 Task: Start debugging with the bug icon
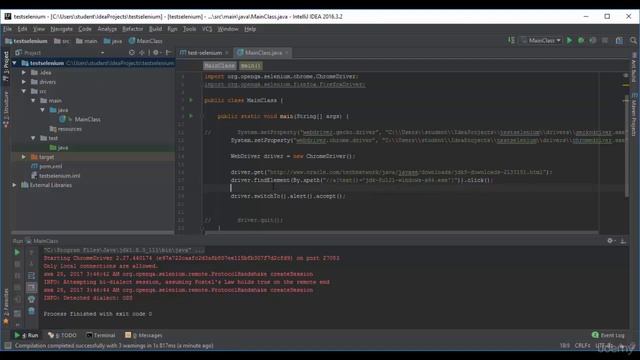coord(581,40)
